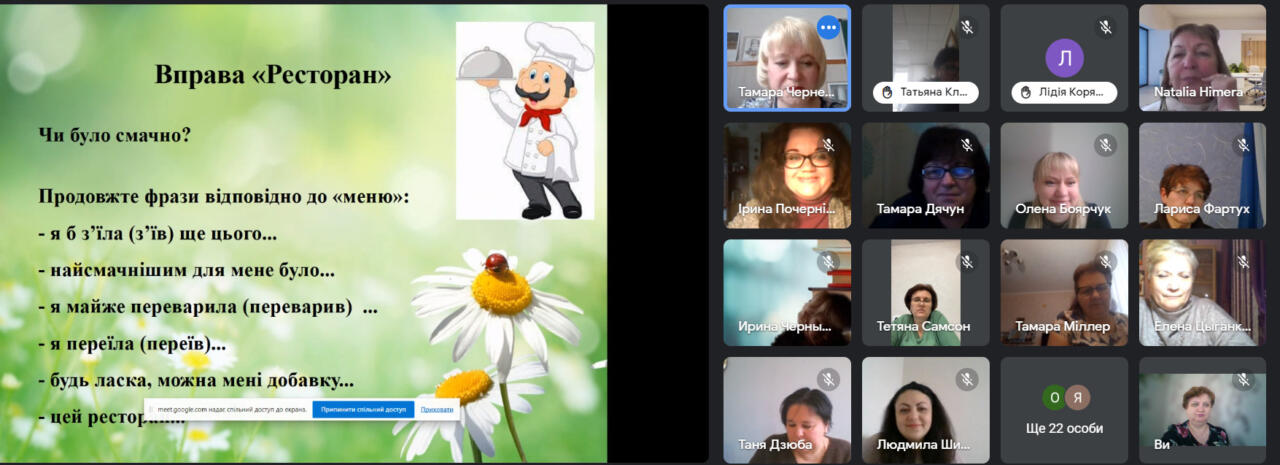The image size is (1280, 465).
Task: Open more options on Тамара Черне tile
Action: click(828, 27)
